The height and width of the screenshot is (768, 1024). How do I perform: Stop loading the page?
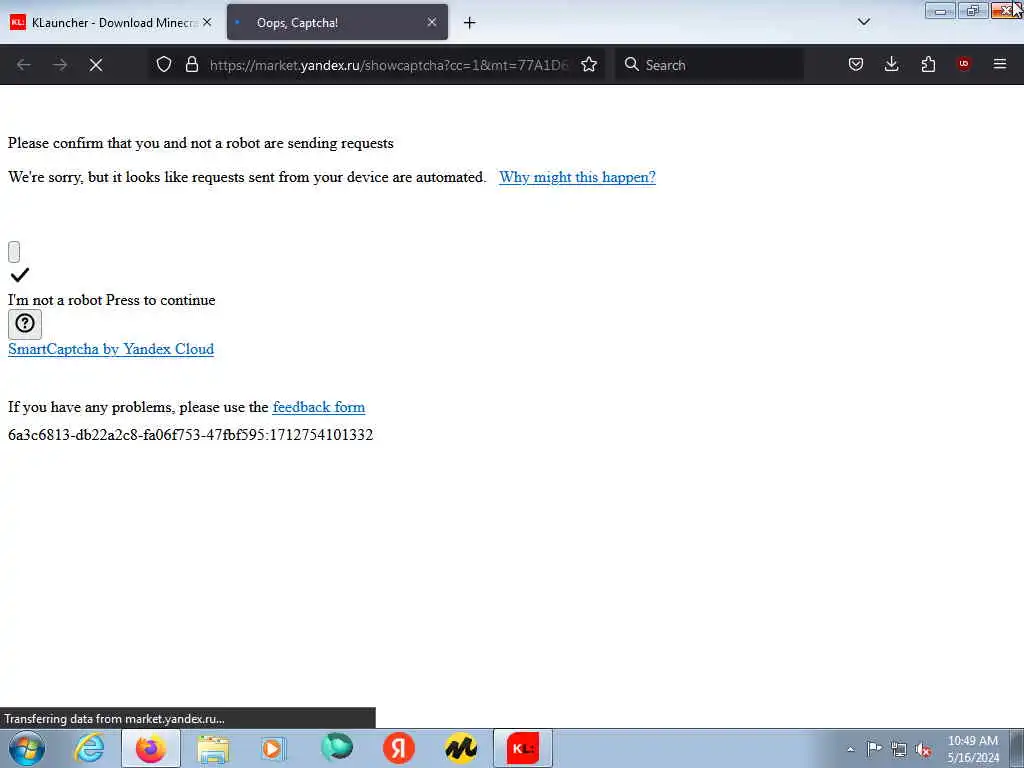pyautogui.click(x=96, y=65)
